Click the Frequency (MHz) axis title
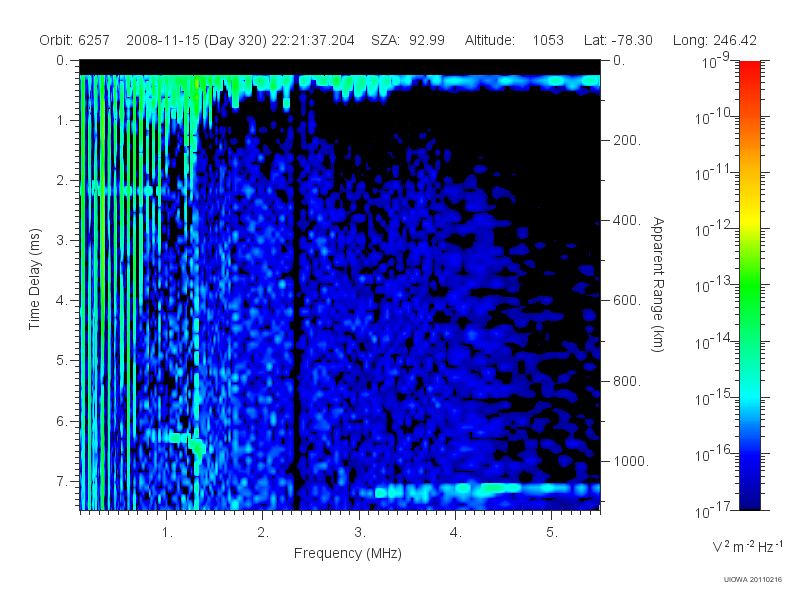Viewport: 800px width, 600px height. pyautogui.click(x=348, y=553)
